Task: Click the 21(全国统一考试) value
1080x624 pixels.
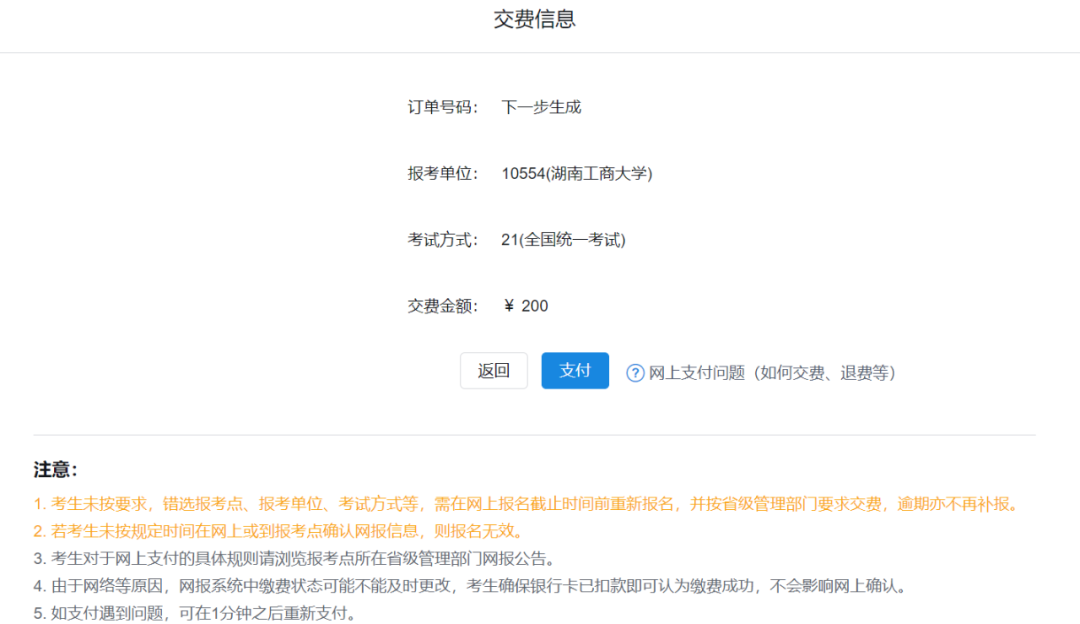Action: pyautogui.click(x=563, y=240)
